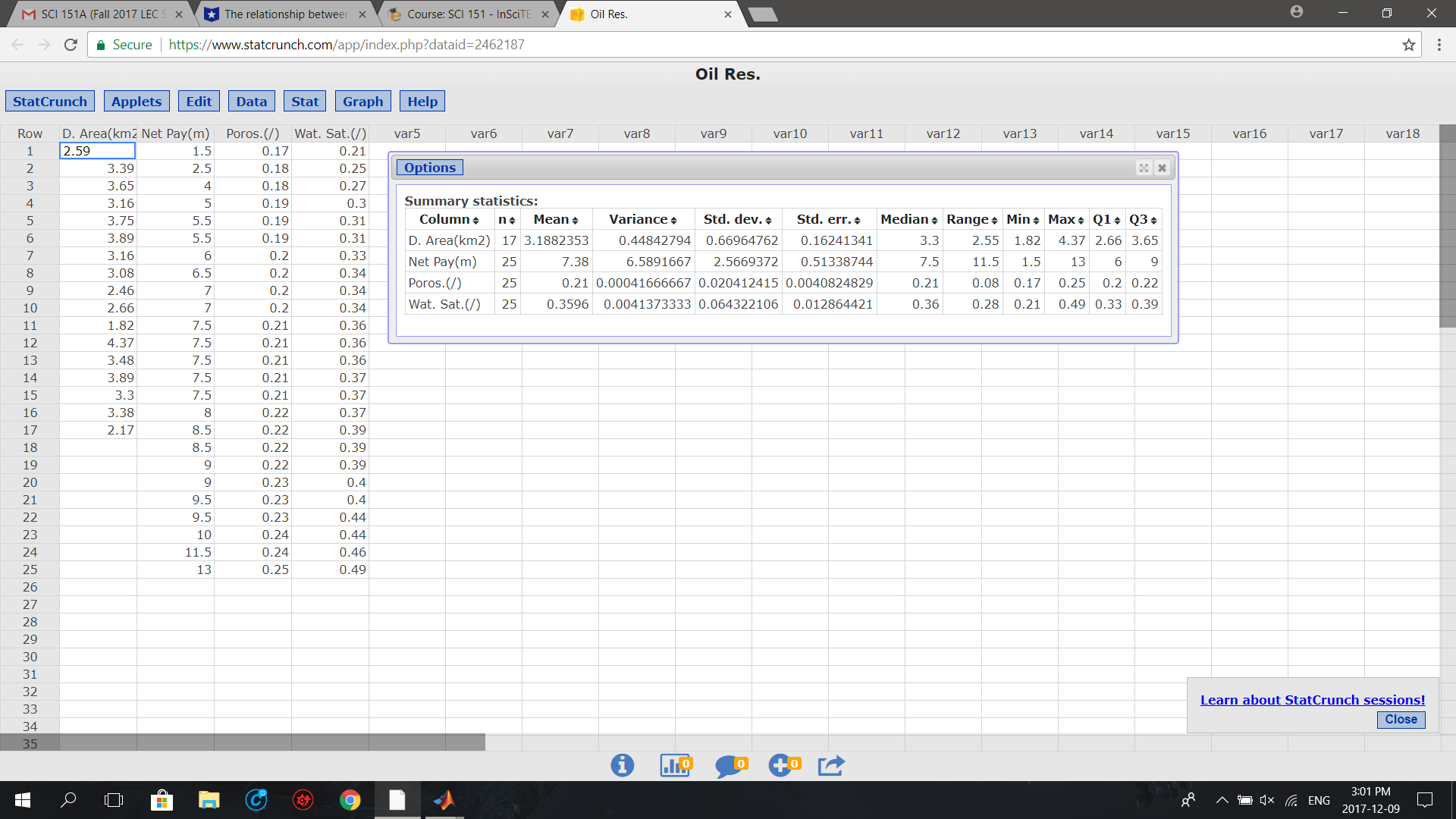Edit the value 2.59 in row 1
1456x819 pixels.
tap(96, 150)
